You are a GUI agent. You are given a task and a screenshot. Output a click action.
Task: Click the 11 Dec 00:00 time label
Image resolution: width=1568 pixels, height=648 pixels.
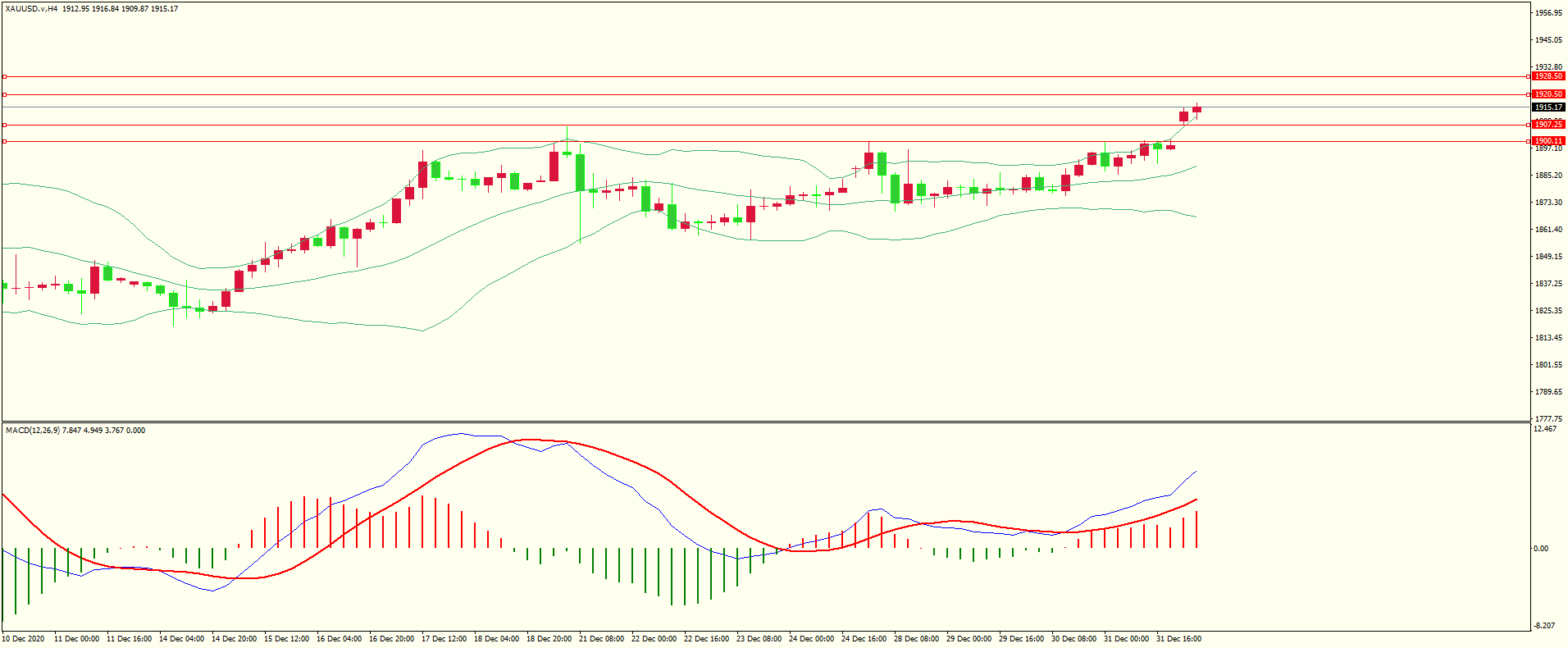point(76,639)
